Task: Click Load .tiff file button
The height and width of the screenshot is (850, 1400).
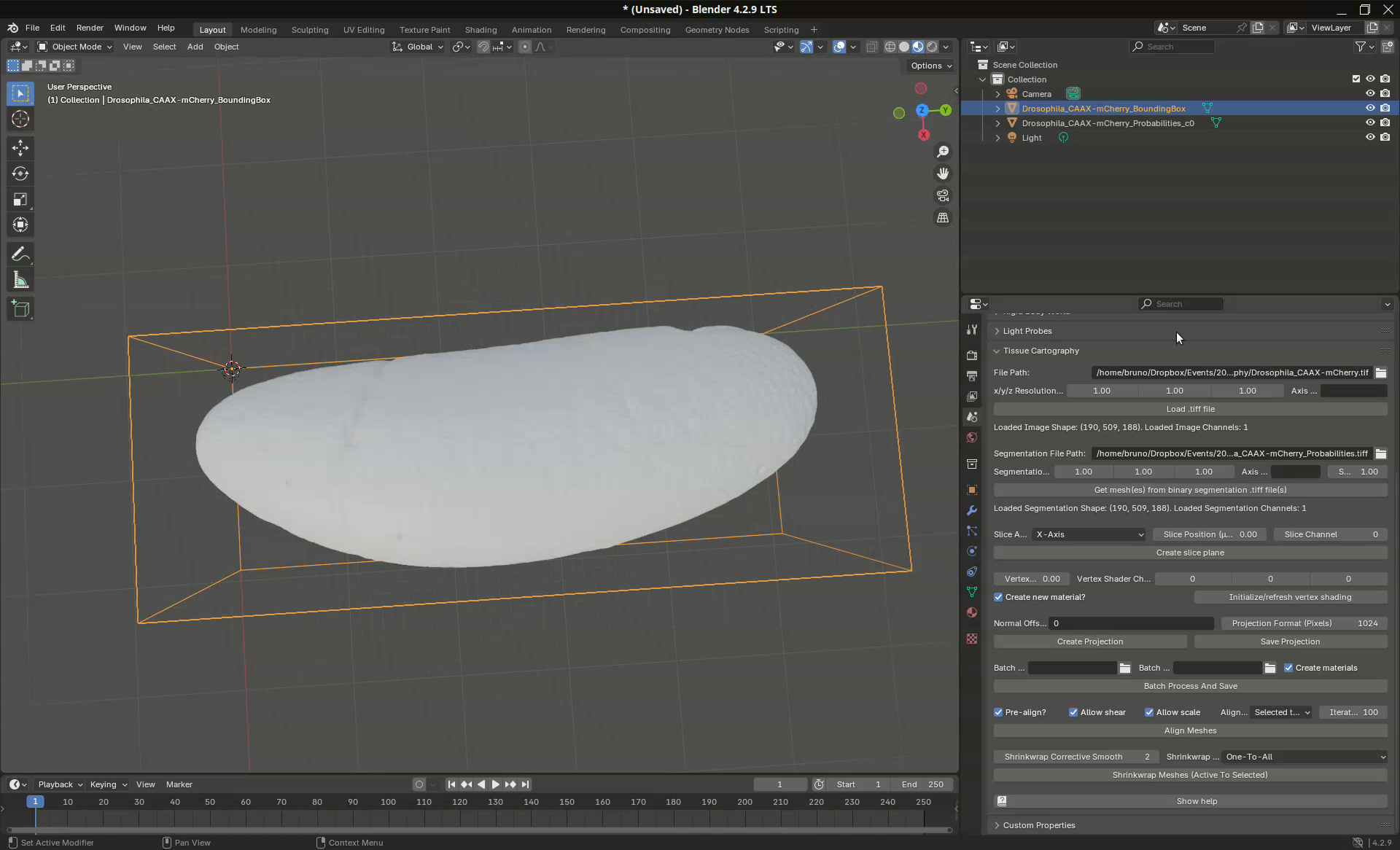Action: pos(1190,409)
